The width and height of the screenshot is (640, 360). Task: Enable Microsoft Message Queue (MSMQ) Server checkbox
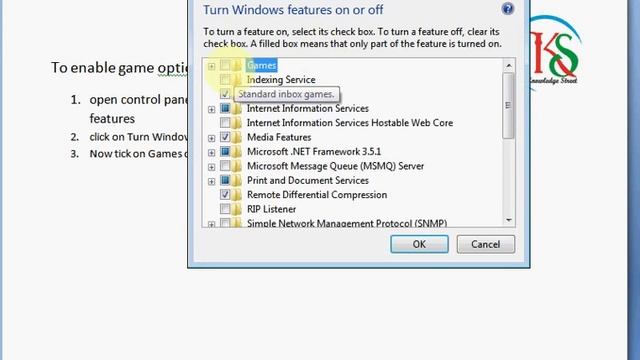pos(225,166)
